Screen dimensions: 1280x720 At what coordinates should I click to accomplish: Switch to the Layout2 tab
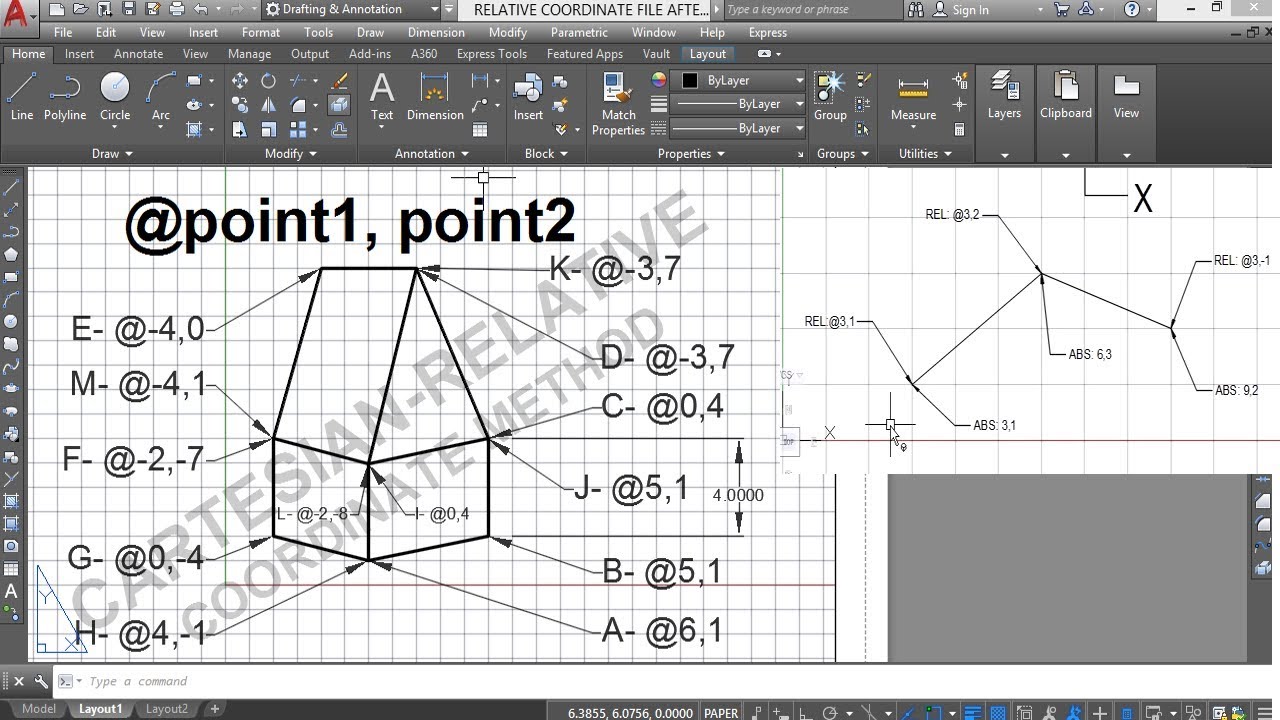[167, 709]
